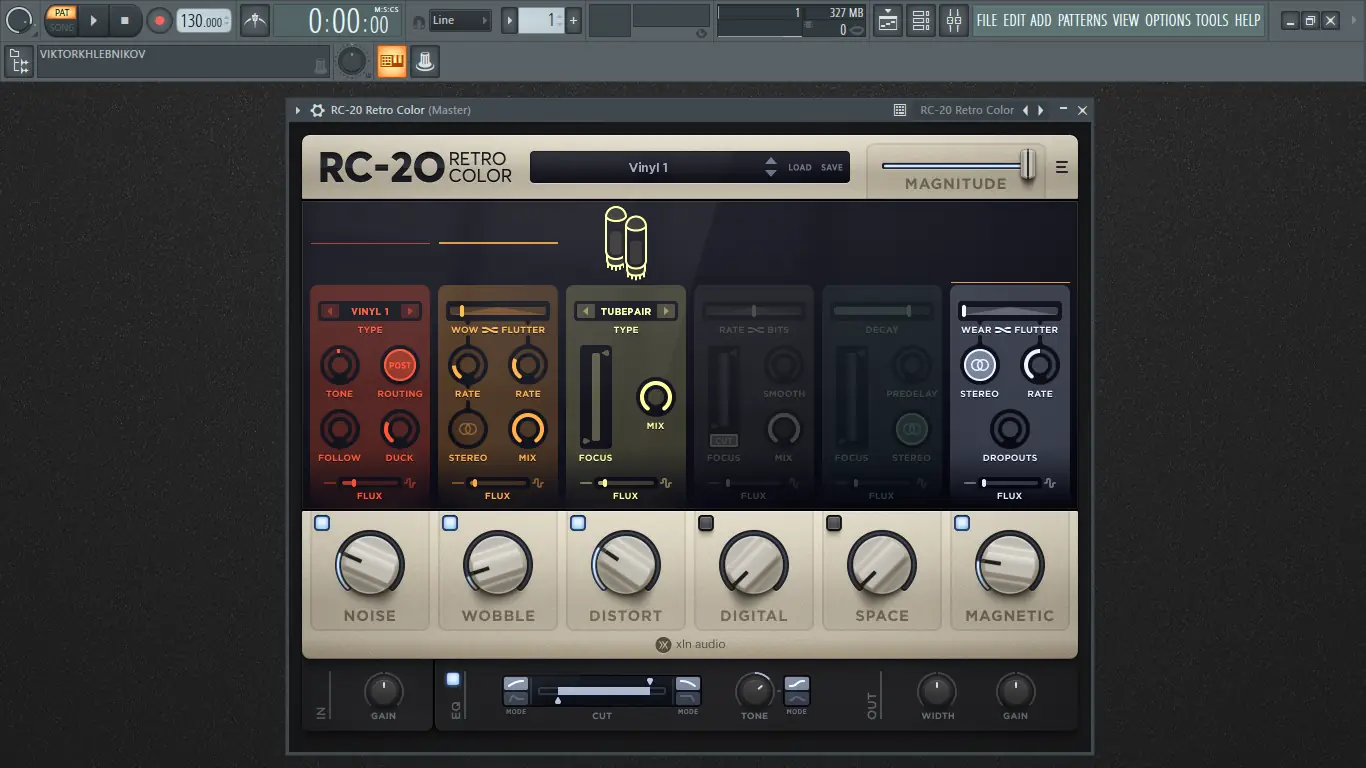Enable the NOISE module checkbox

pyautogui.click(x=322, y=522)
